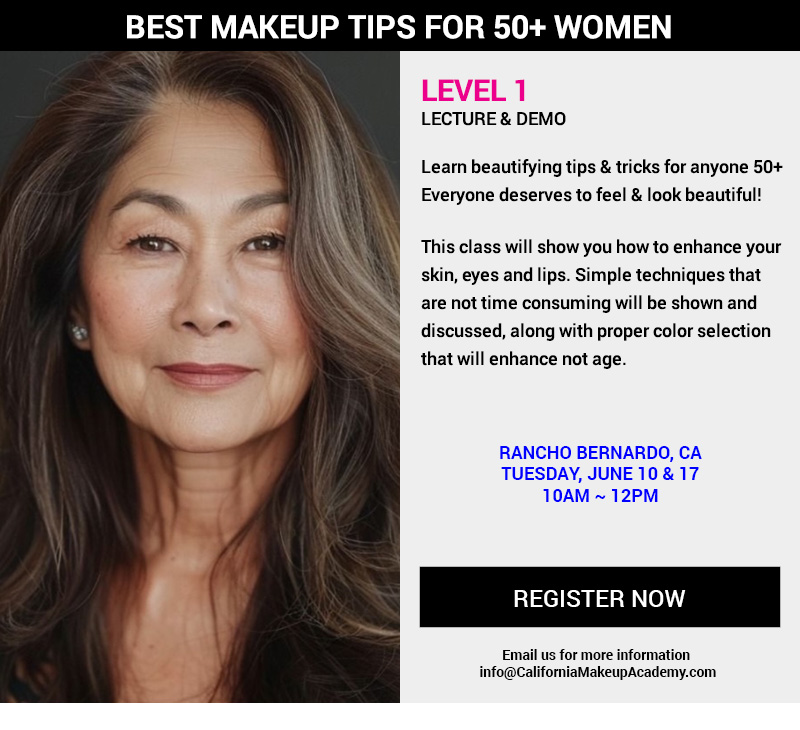The image size is (800, 730).
Task: Click the REGISTER NOW button
Action: pos(599,597)
